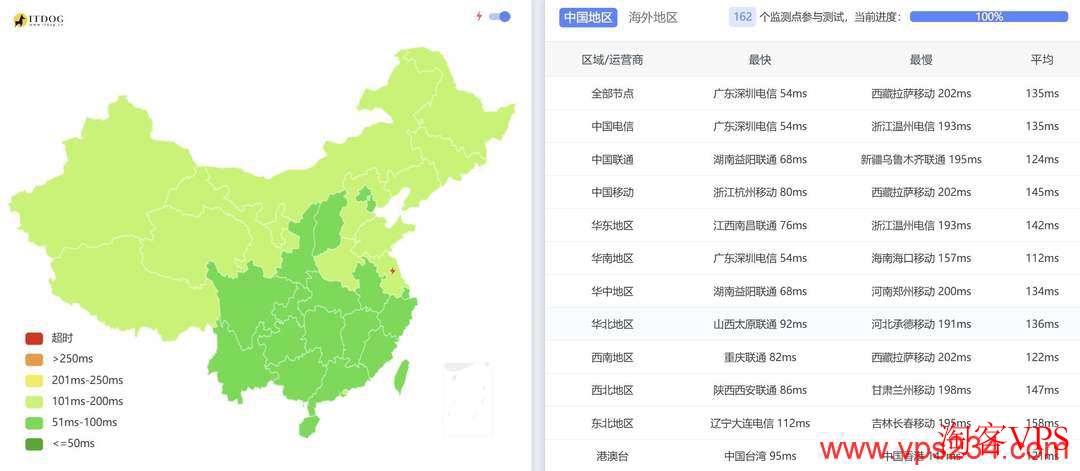This screenshot has width=1080, height=471.
Task: Select the 华北地区 row label
Action: click(x=612, y=324)
